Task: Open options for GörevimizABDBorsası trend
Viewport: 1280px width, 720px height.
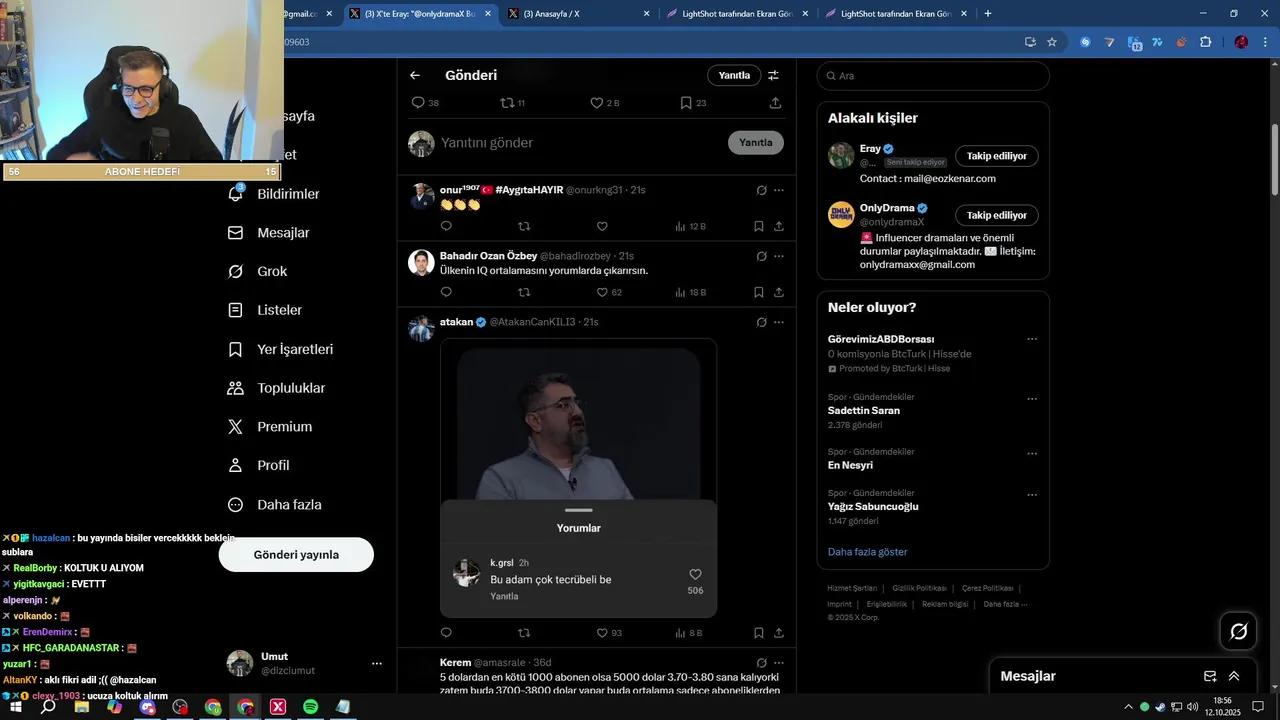Action: pyautogui.click(x=1032, y=339)
